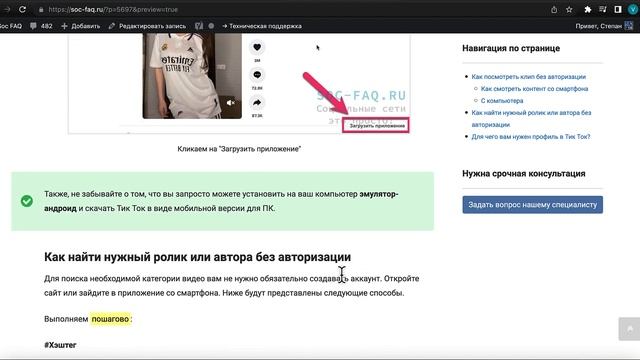Click the green checkmark icon in the tip box
Screen dimensions: 640x360
[x=27, y=201]
